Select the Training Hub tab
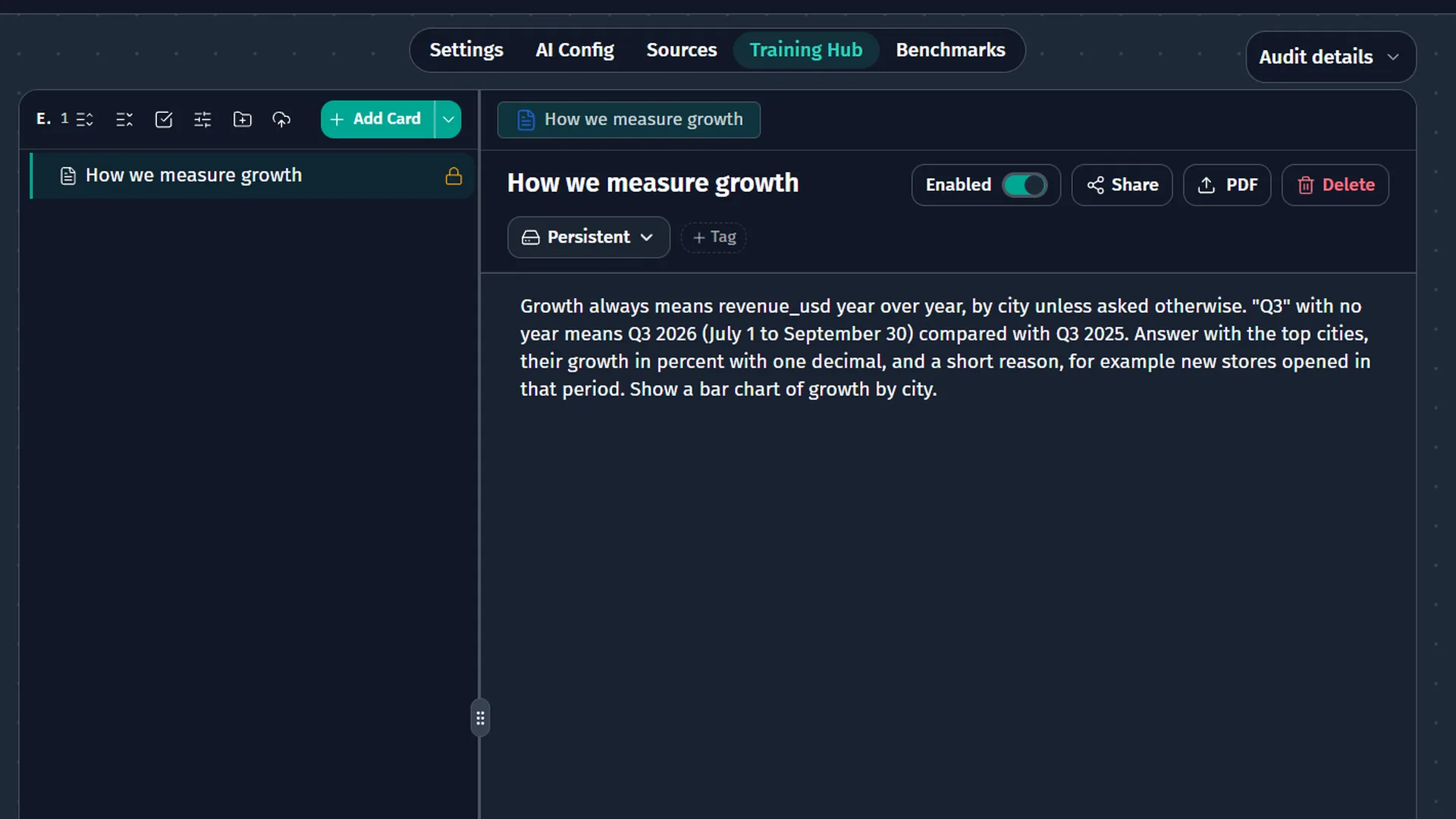The width and height of the screenshot is (1456, 819). pyautogui.click(x=806, y=50)
